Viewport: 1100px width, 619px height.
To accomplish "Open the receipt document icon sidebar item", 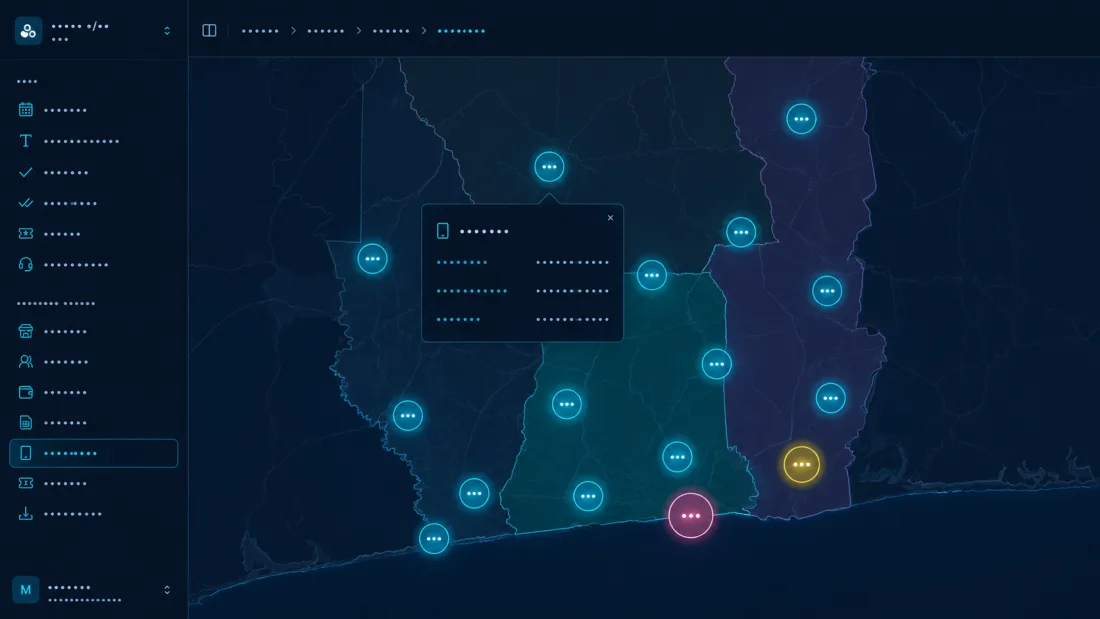I will [x=93, y=422].
